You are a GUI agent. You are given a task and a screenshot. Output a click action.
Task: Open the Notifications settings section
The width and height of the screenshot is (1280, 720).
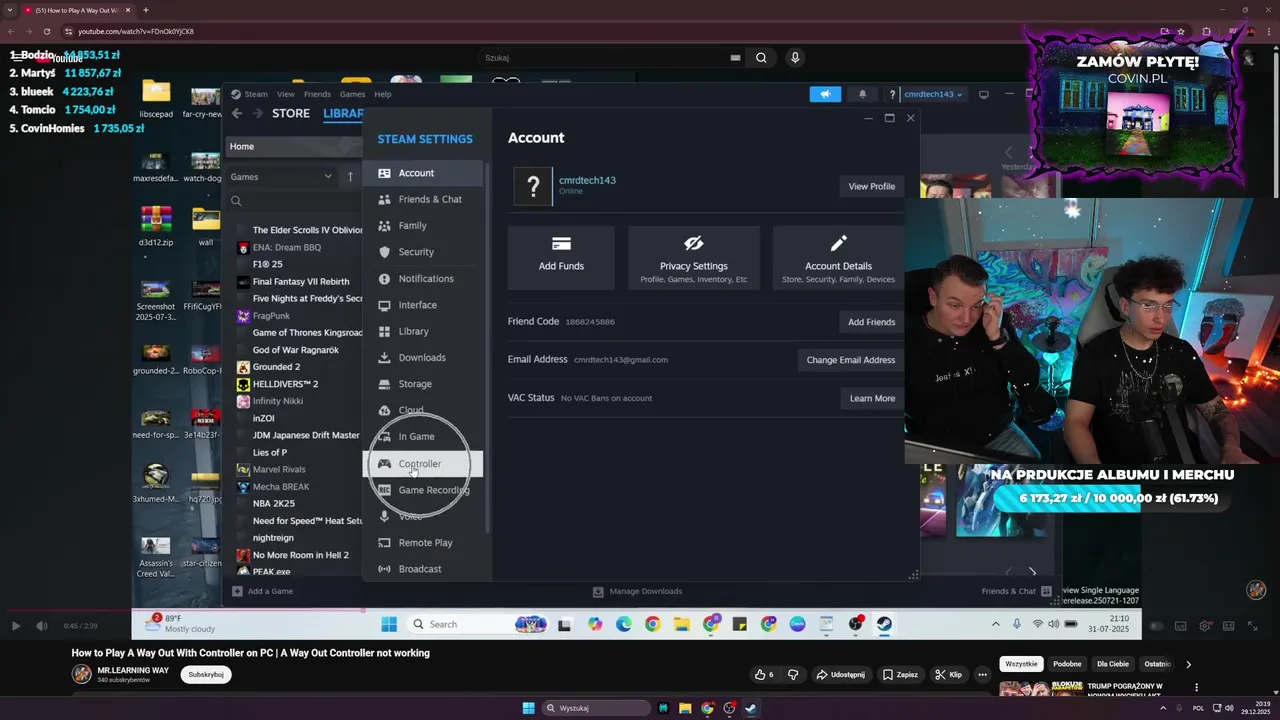point(423,279)
